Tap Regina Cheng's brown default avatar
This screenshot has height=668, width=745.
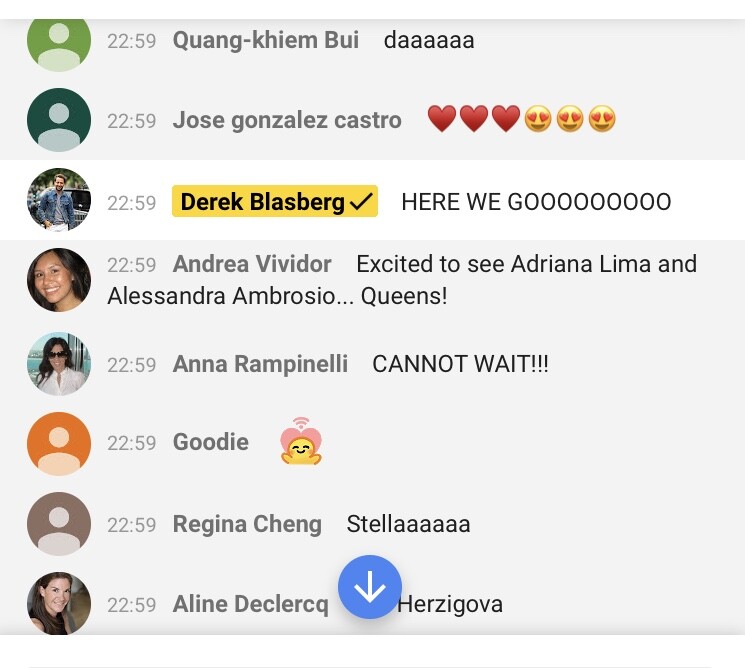click(59, 524)
